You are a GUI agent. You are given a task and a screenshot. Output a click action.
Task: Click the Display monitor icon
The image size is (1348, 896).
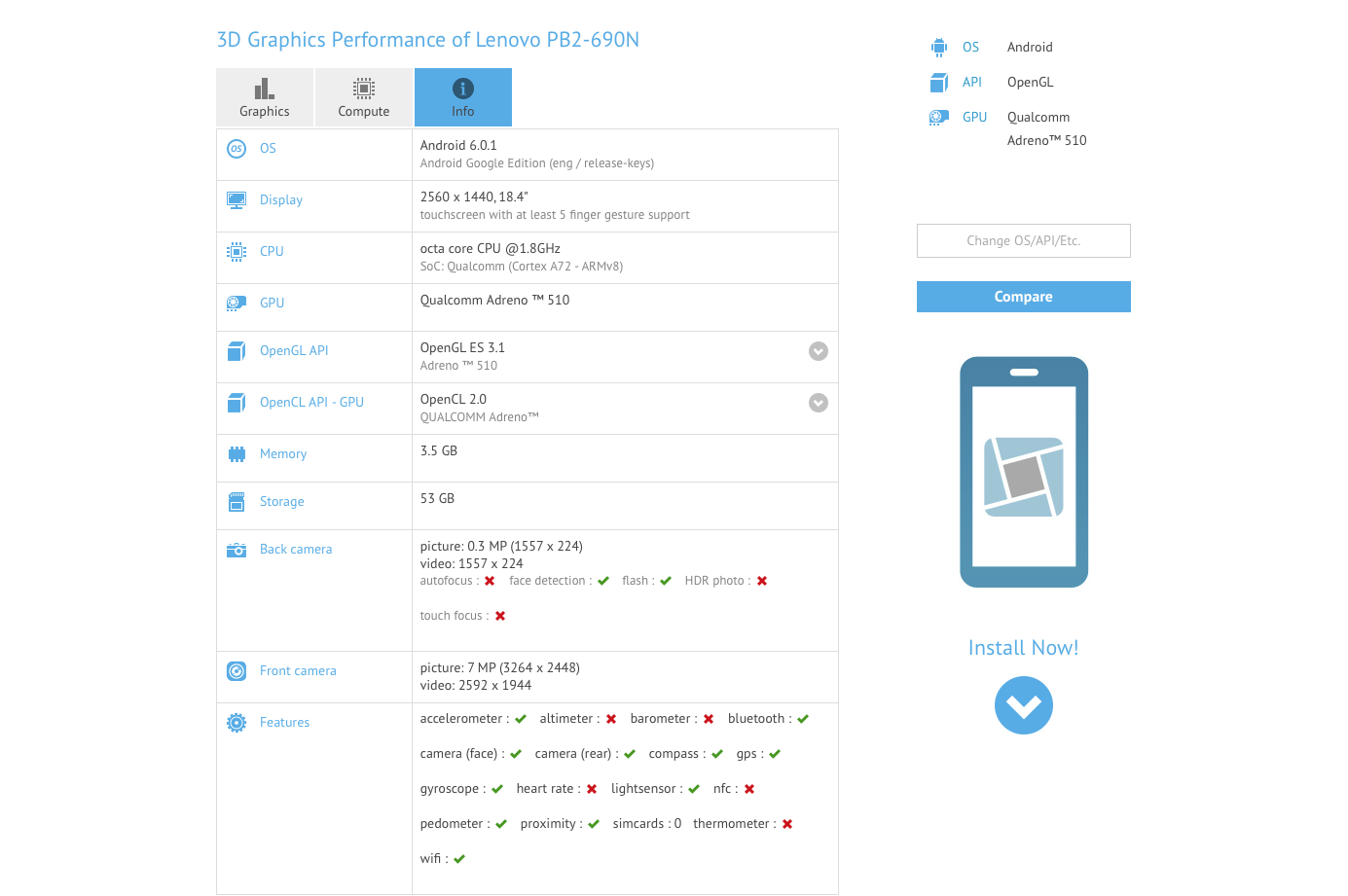[237, 200]
